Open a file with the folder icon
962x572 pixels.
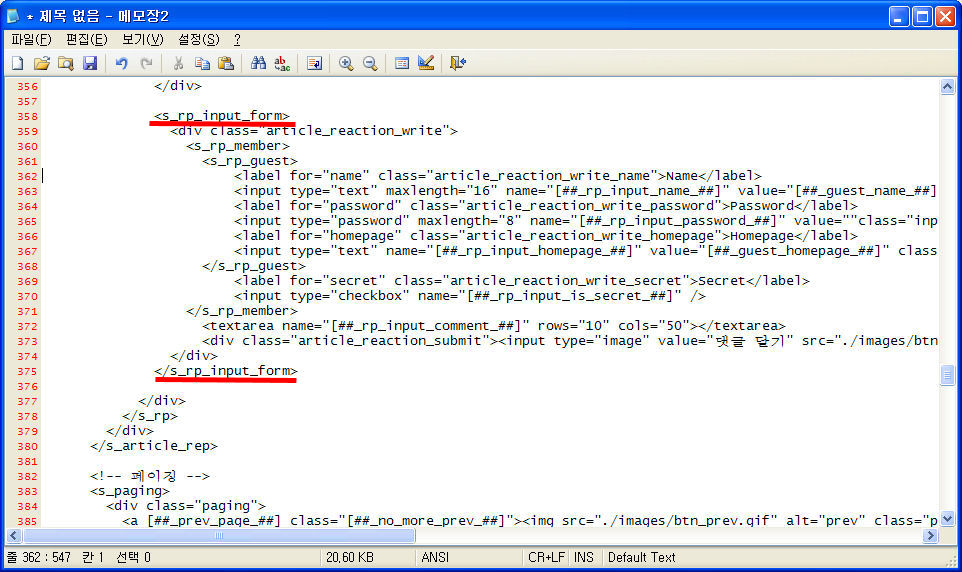pos(42,63)
